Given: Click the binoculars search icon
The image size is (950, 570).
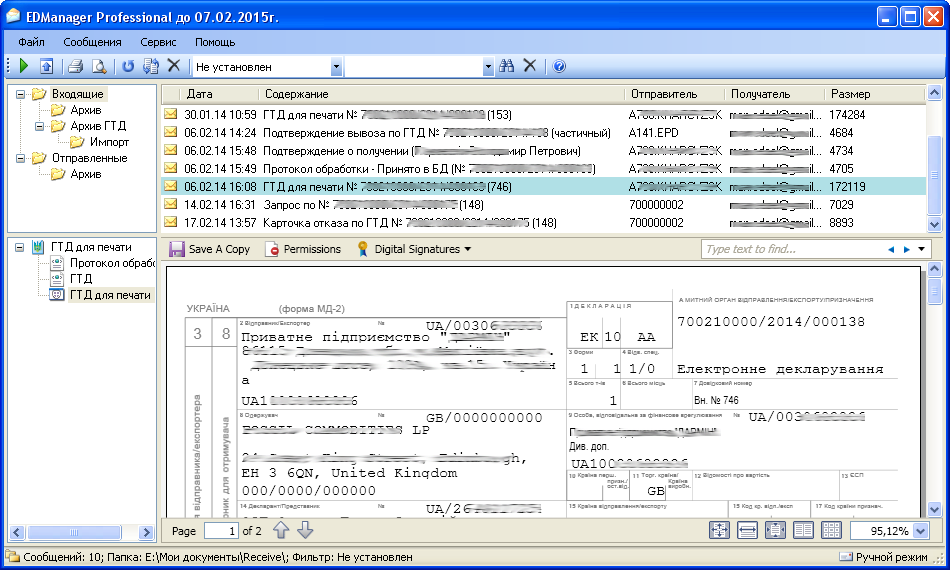Looking at the screenshot, I should point(507,66).
